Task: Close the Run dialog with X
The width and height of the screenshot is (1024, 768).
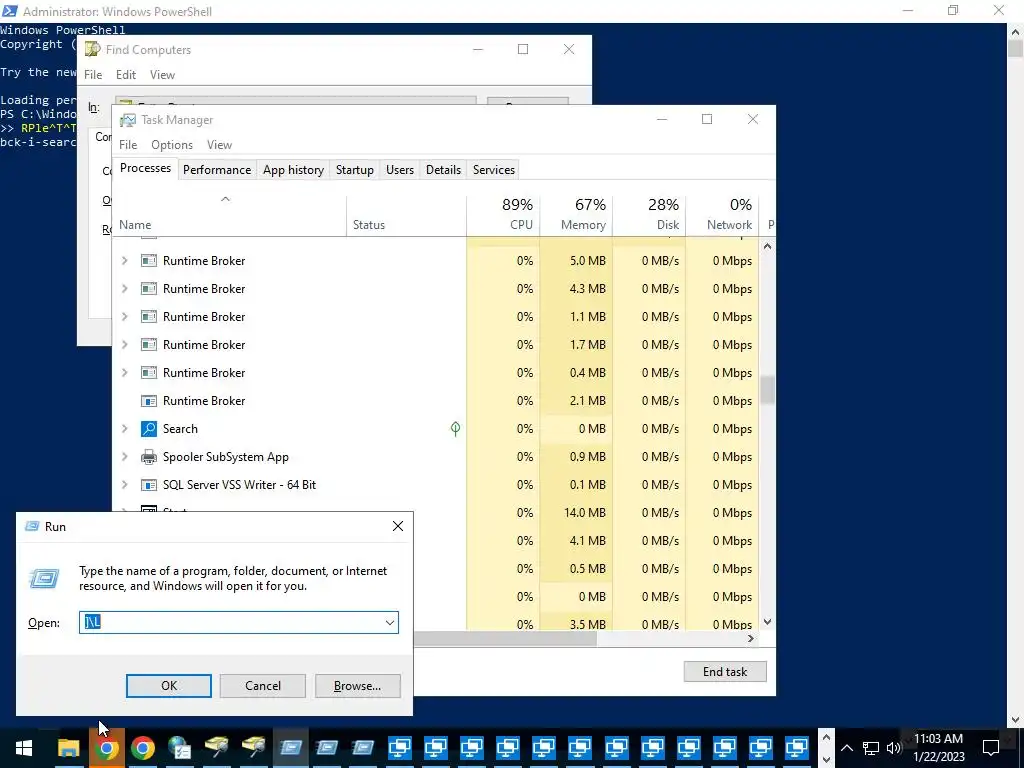Action: [398, 526]
